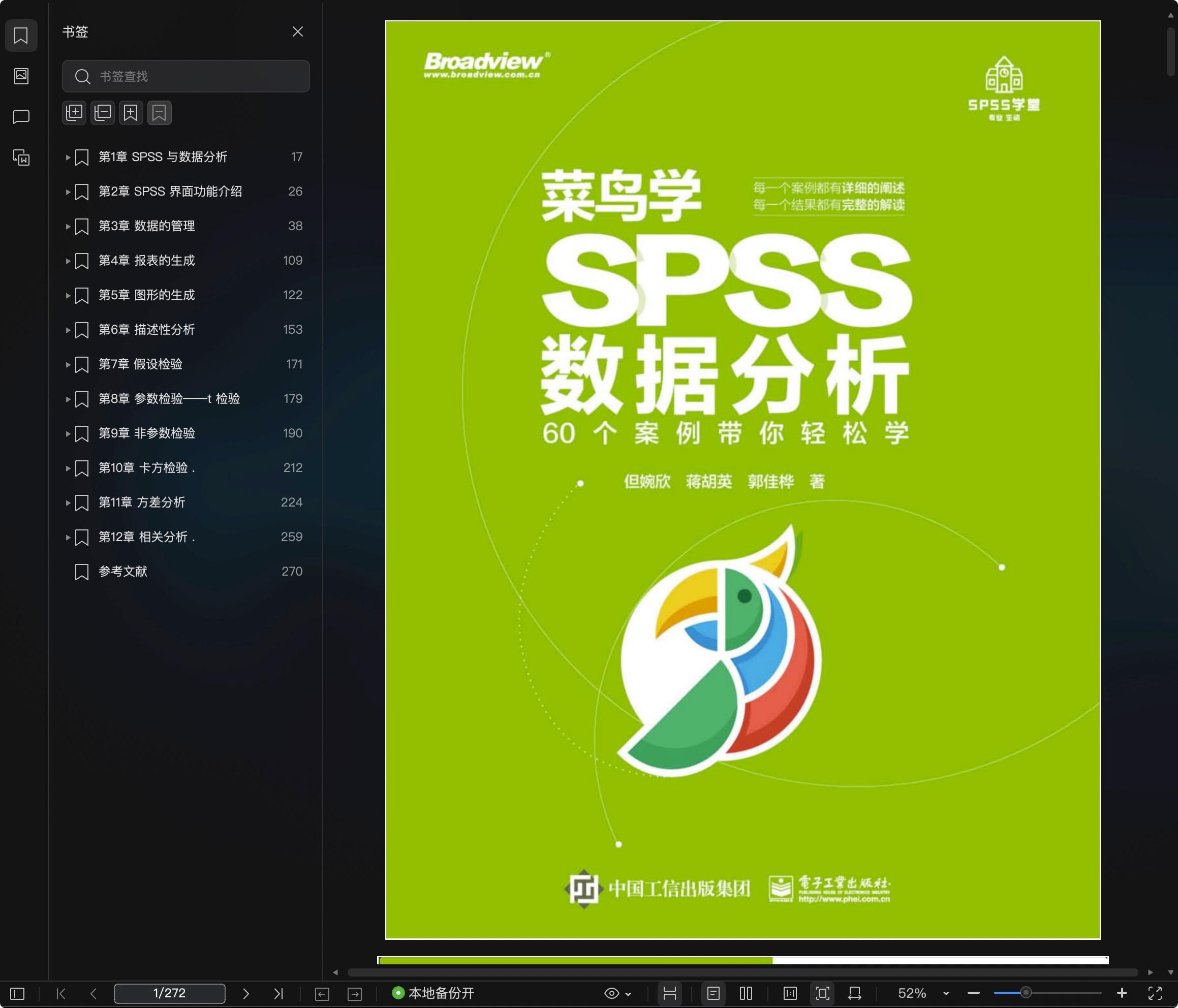The image size is (1178, 1008).
Task: Expand 第7章 假设检验 bookmark
Action: pos(68,364)
